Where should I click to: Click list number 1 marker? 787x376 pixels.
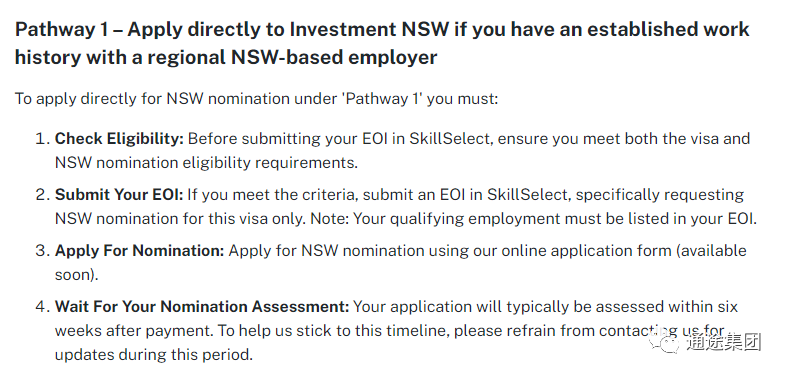(41, 139)
